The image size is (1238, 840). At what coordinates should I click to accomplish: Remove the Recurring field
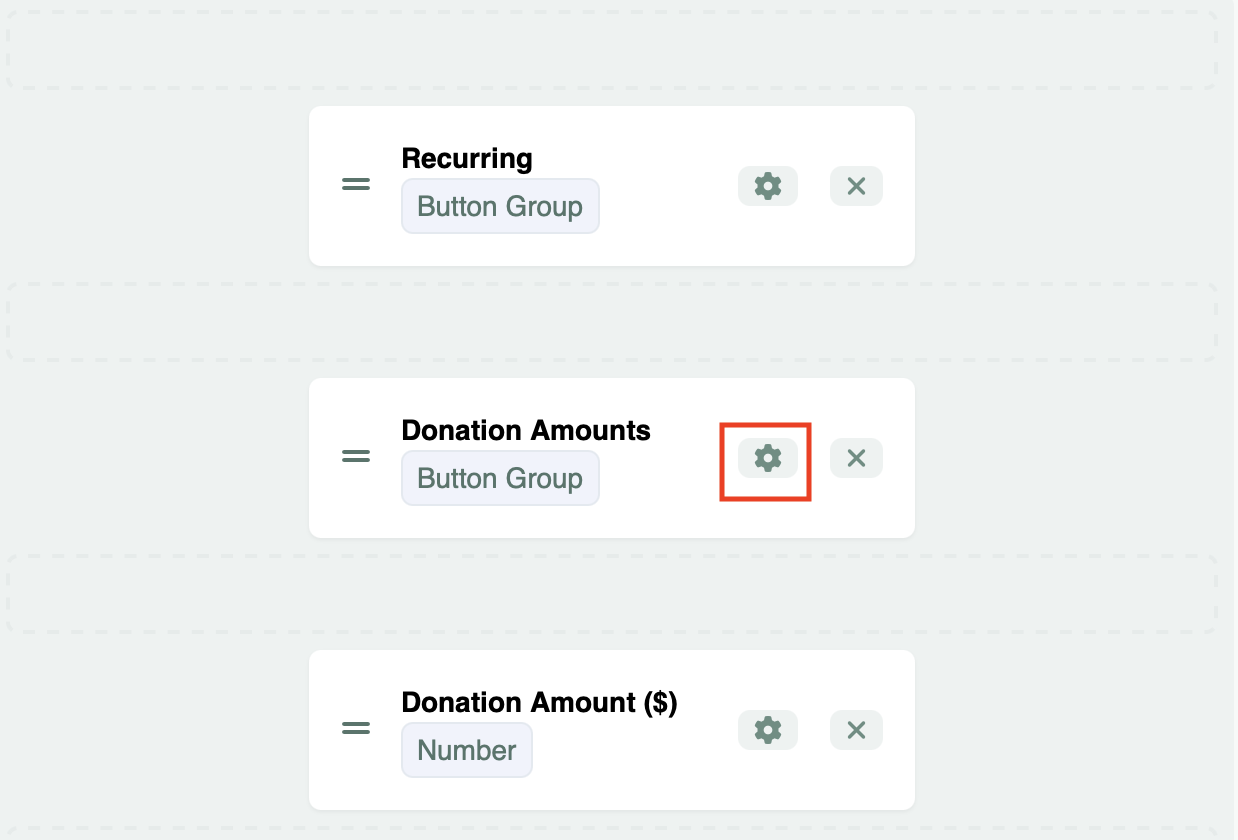(x=856, y=186)
